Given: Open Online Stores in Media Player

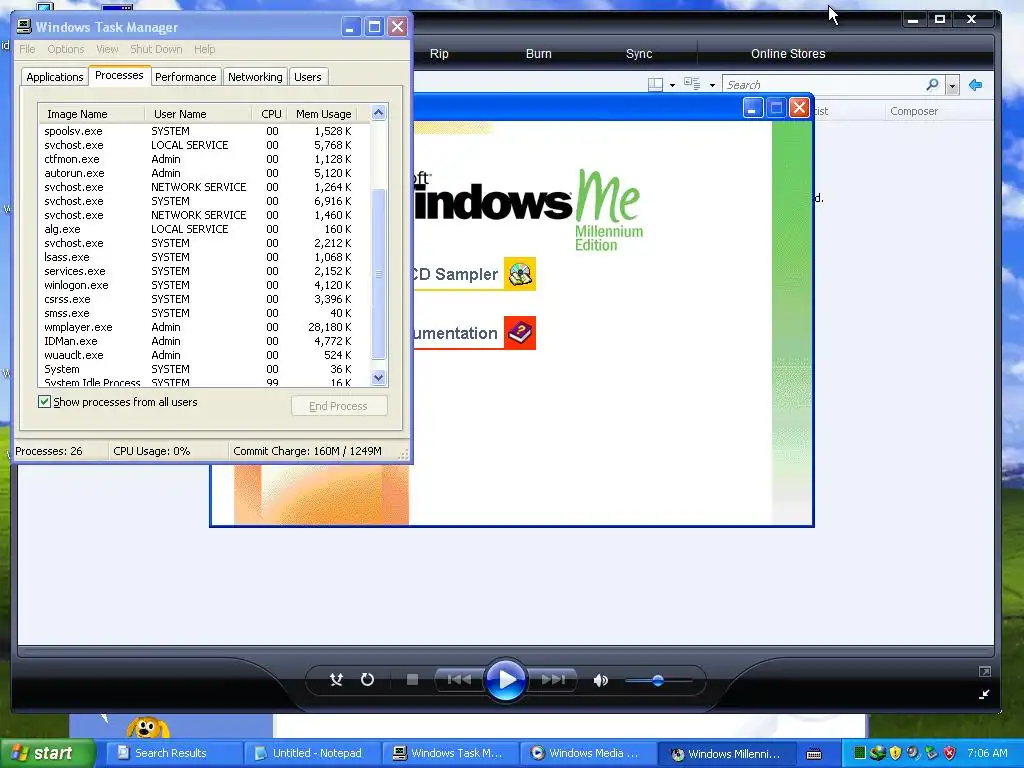Looking at the screenshot, I should click(788, 54).
